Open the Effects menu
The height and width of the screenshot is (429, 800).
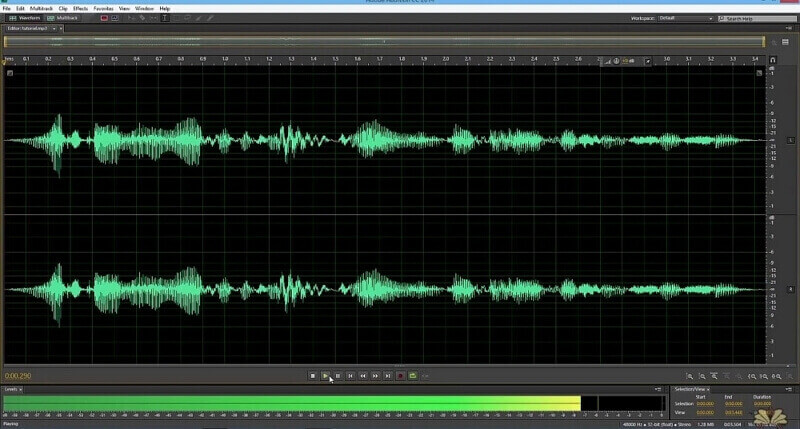click(81, 9)
